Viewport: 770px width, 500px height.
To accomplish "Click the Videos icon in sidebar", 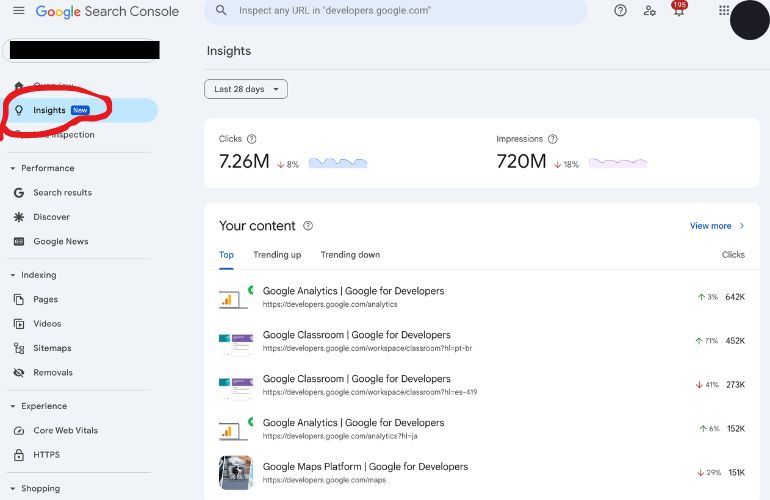I will point(19,324).
